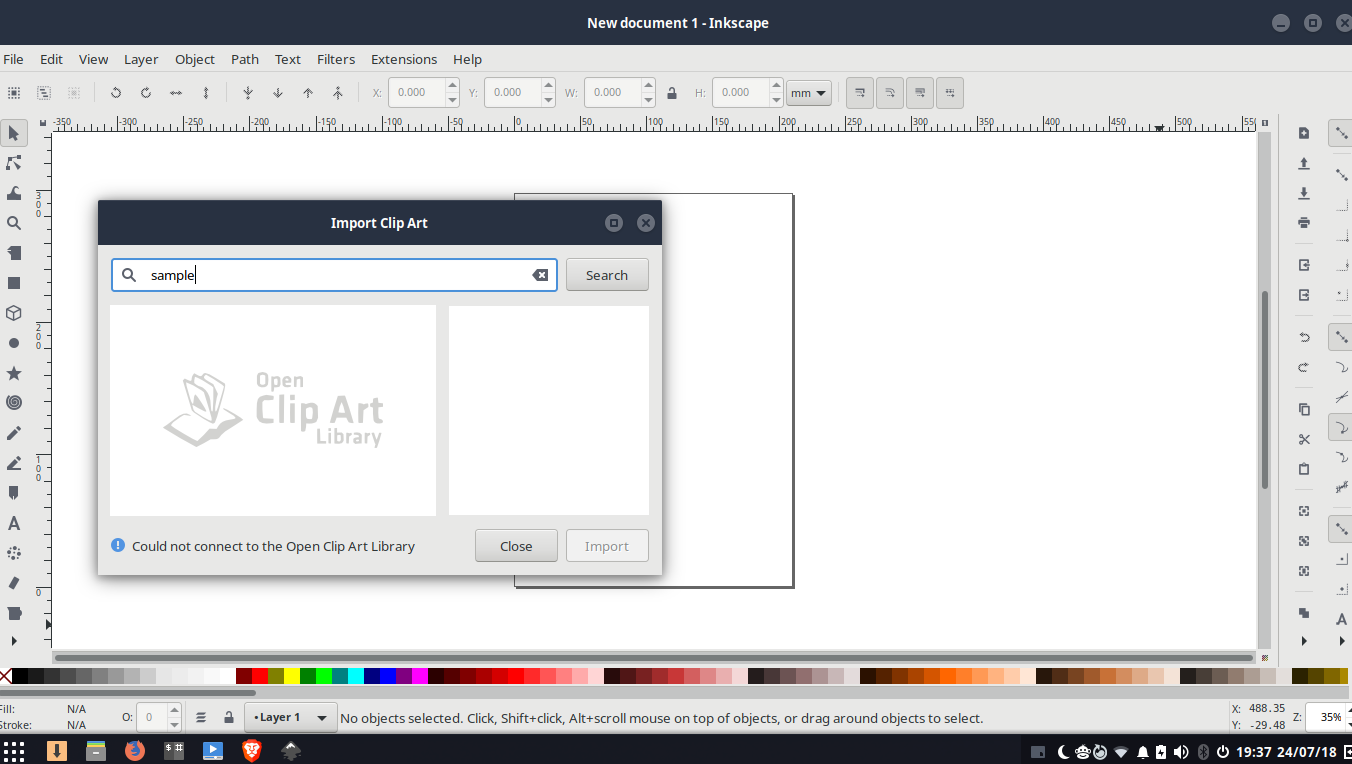The width and height of the screenshot is (1352, 764).
Task: Open the Path menu
Action: click(x=244, y=59)
